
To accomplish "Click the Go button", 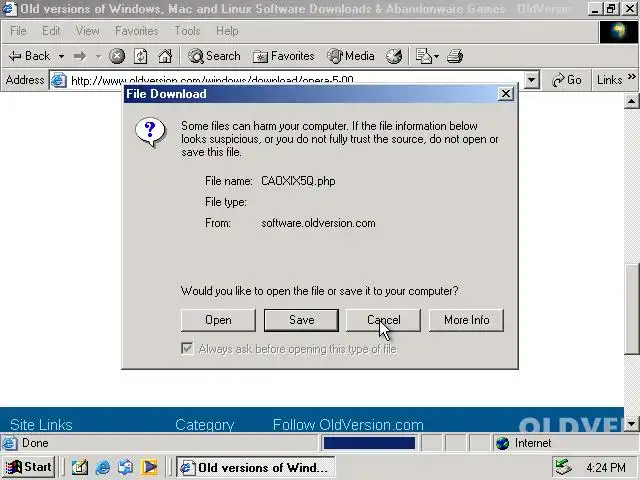I will pos(567,80).
